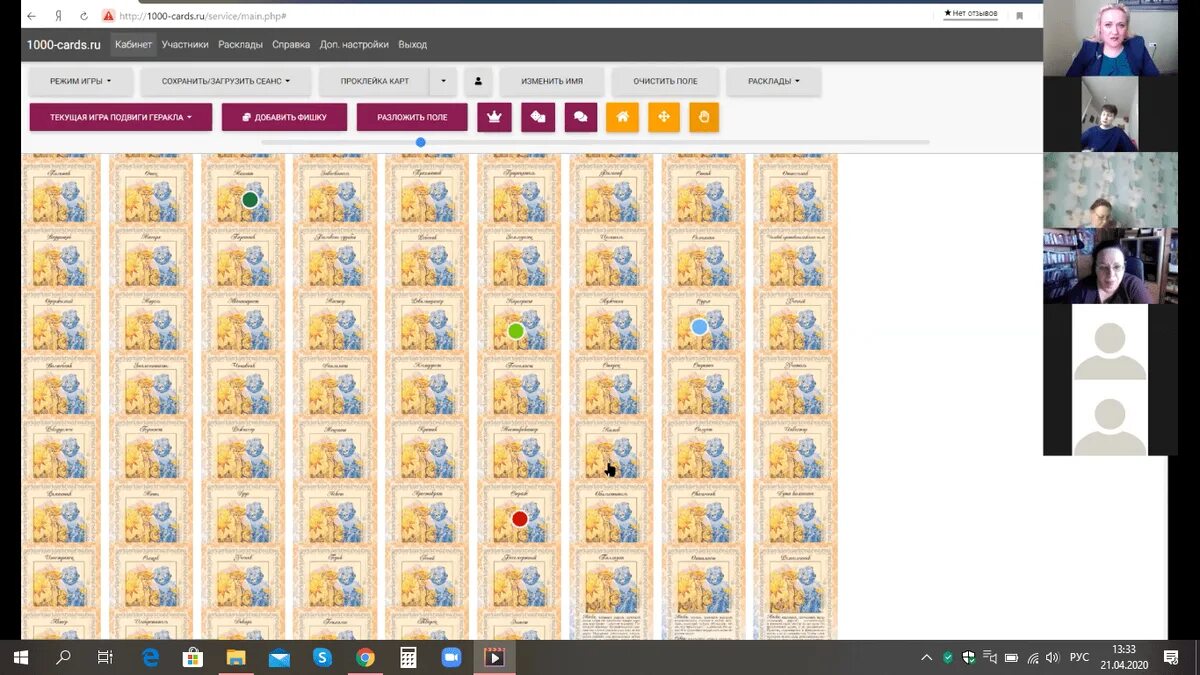Click the crown icon button
1200x675 pixels.
click(x=494, y=117)
